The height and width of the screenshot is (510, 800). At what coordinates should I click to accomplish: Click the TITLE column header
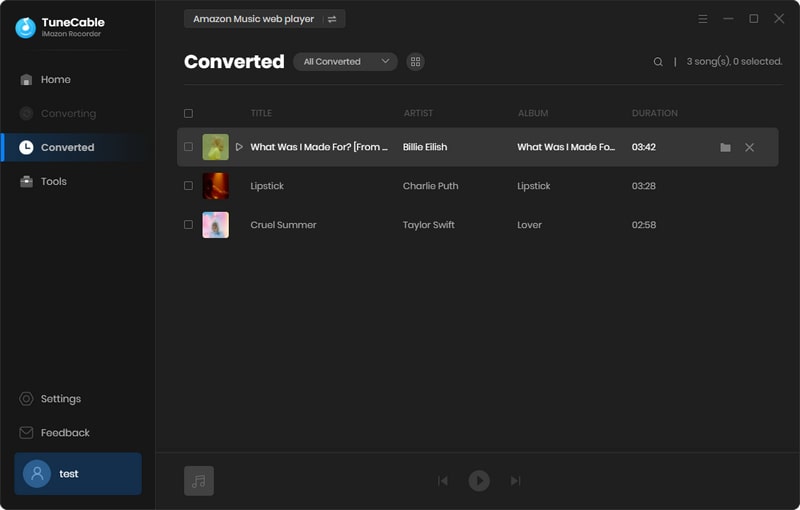tap(261, 113)
